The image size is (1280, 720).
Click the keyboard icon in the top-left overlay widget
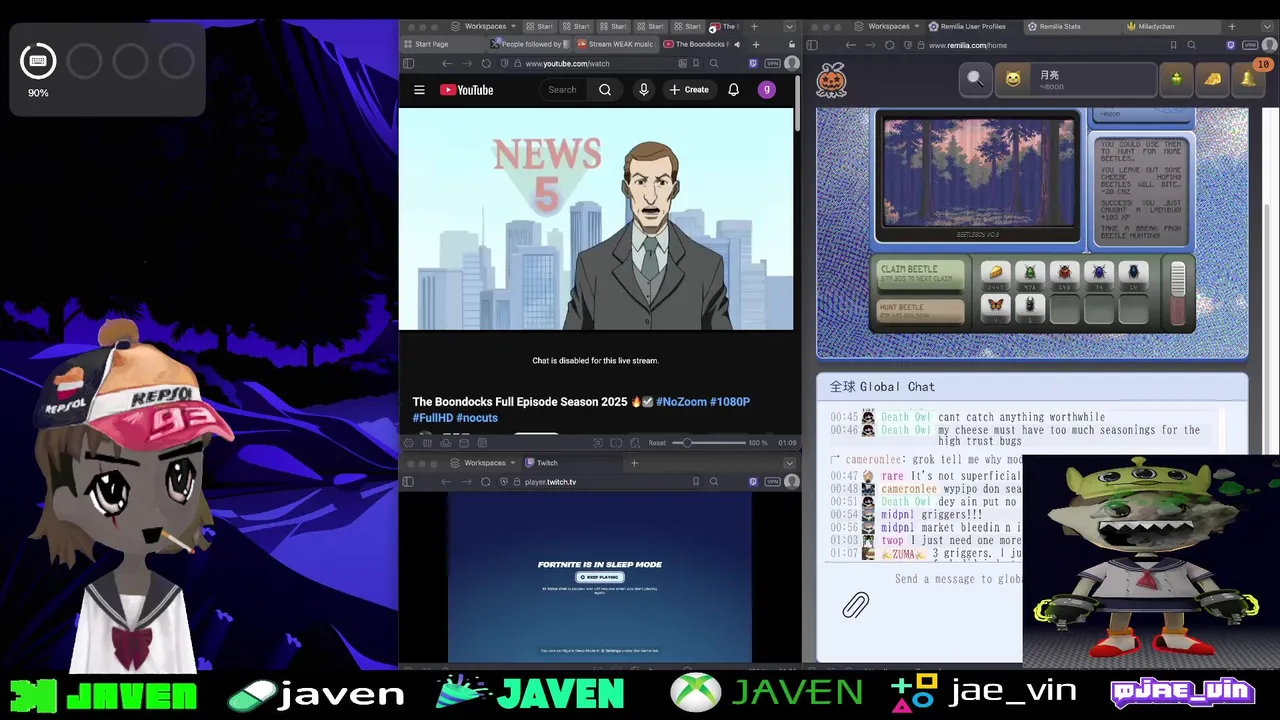[x=38, y=61]
